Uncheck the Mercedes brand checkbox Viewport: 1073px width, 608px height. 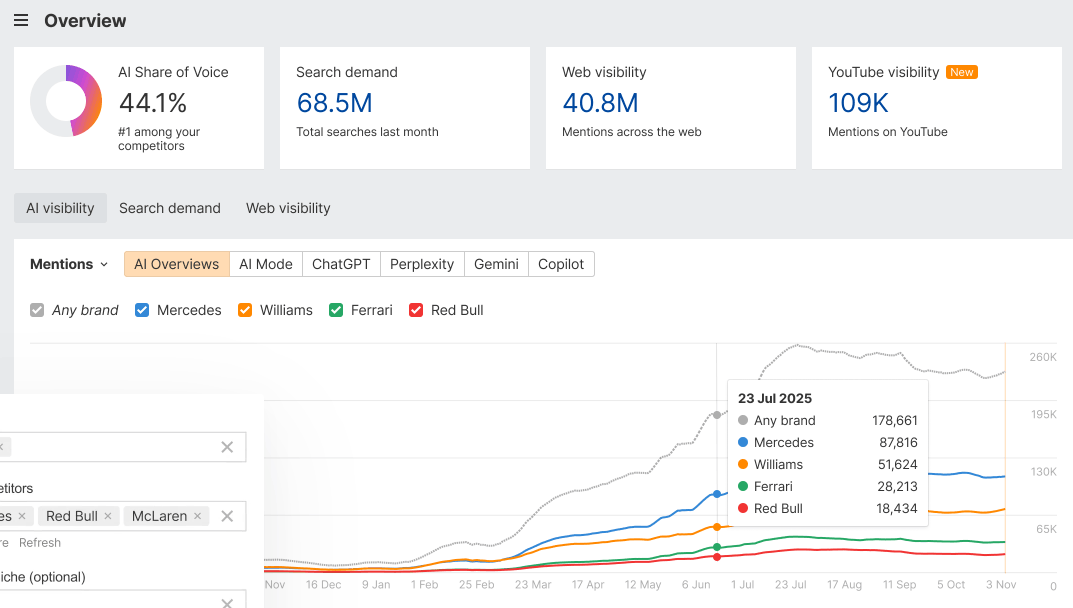[x=142, y=310]
